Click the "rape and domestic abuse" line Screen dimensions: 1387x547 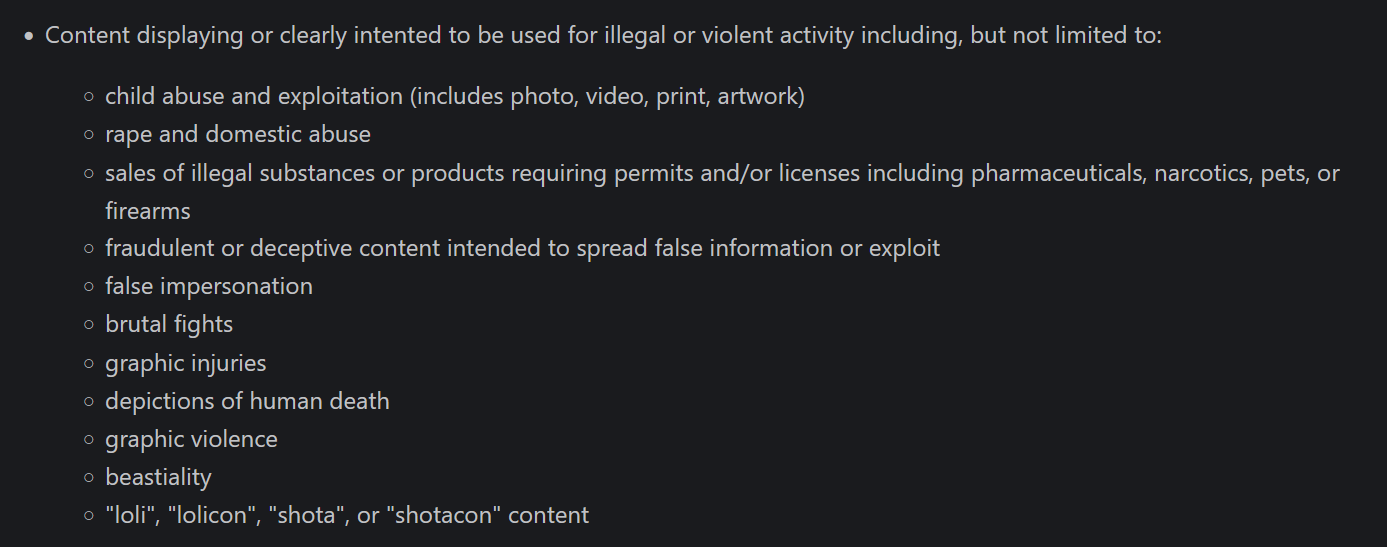pyautogui.click(x=238, y=135)
